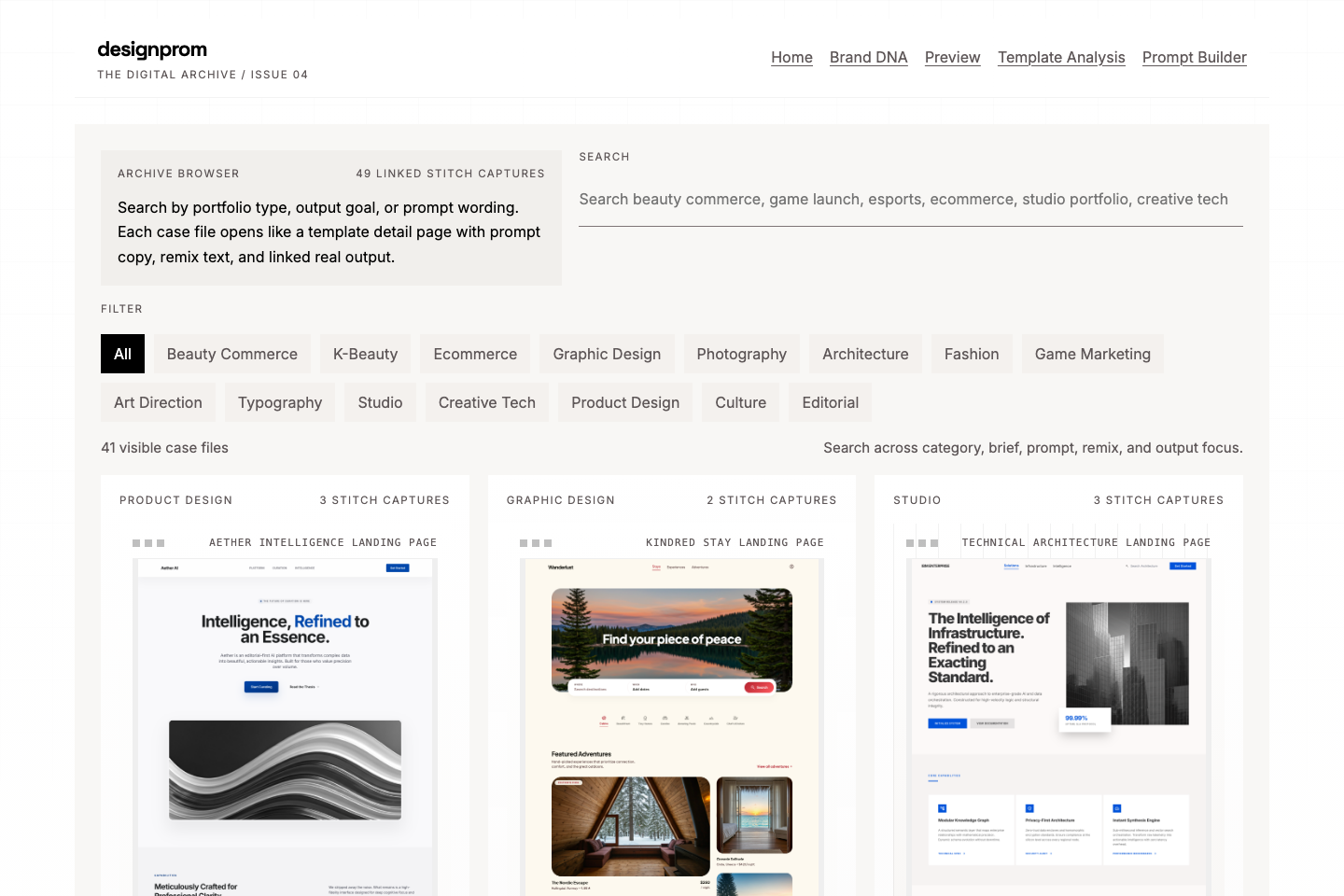Click the designprom logo

click(x=152, y=49)
